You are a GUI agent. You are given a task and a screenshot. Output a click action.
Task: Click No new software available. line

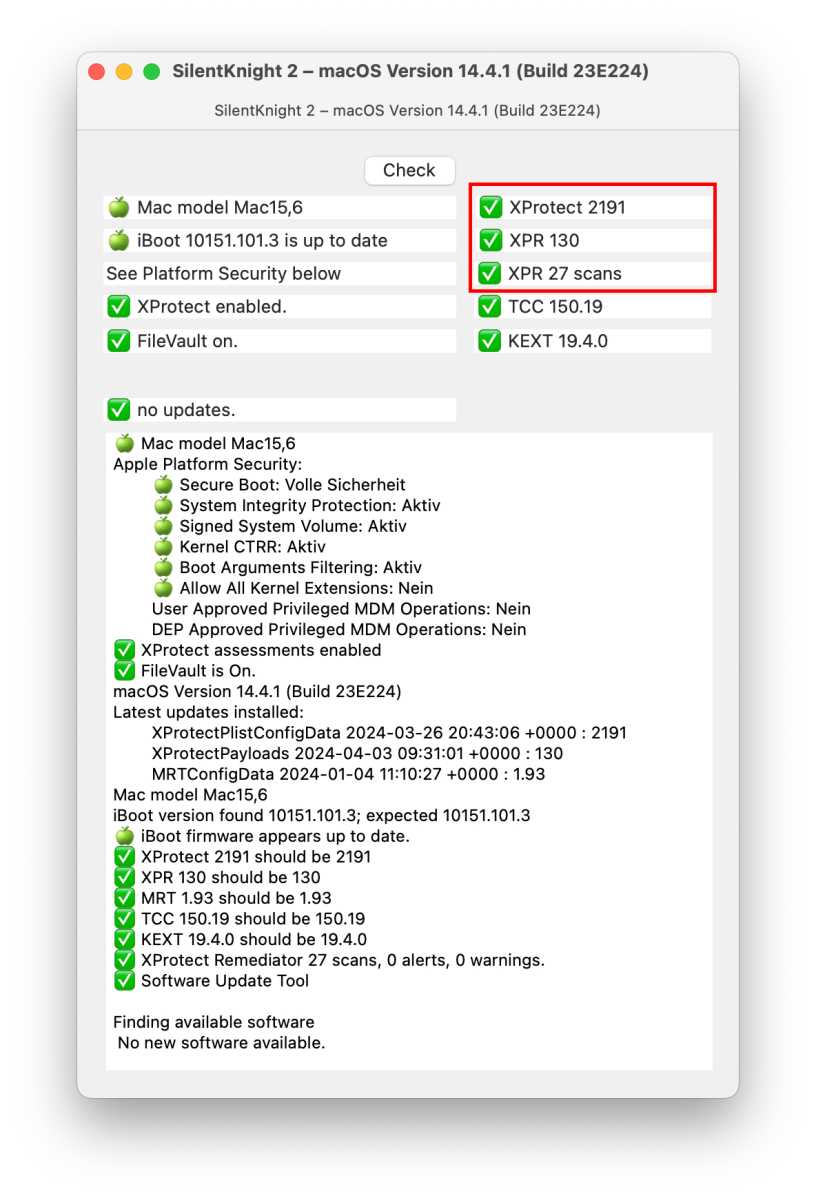221,1043
